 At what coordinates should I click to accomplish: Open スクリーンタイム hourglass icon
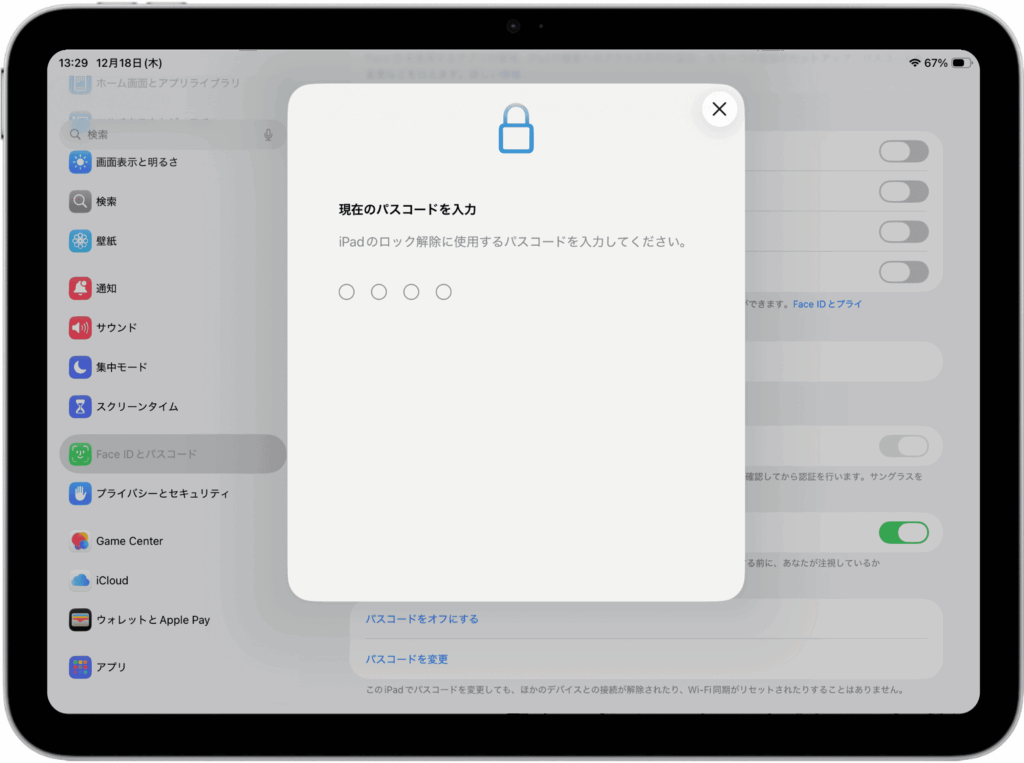pyautogui.click(x=80, y=407)
